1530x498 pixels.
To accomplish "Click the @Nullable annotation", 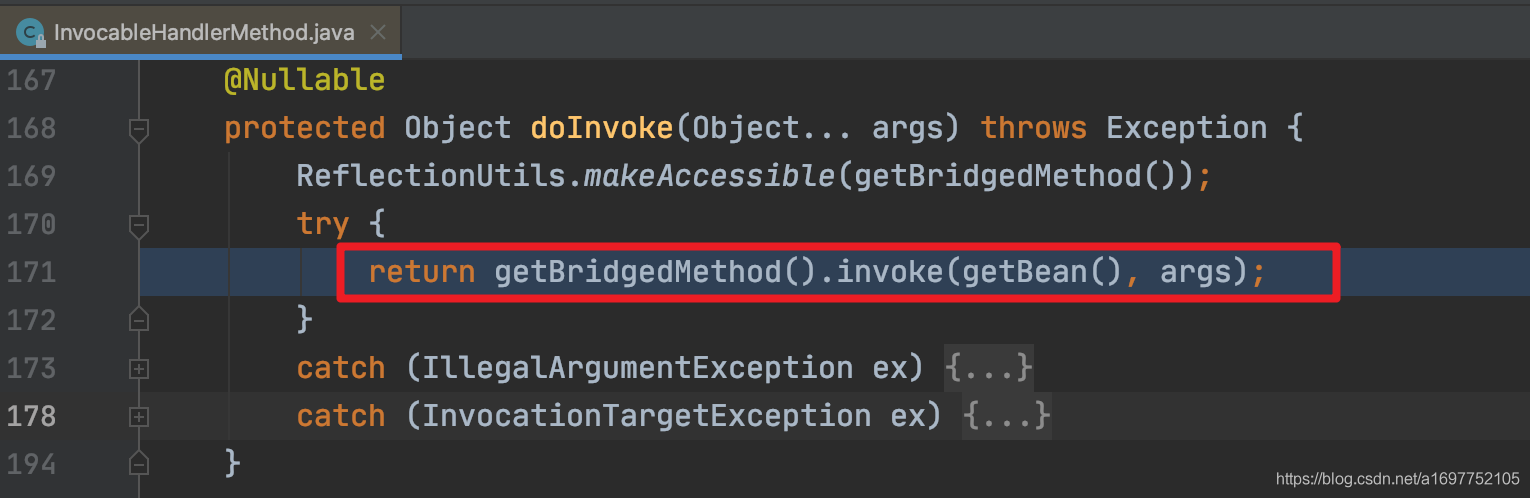I will click(305, 80).
